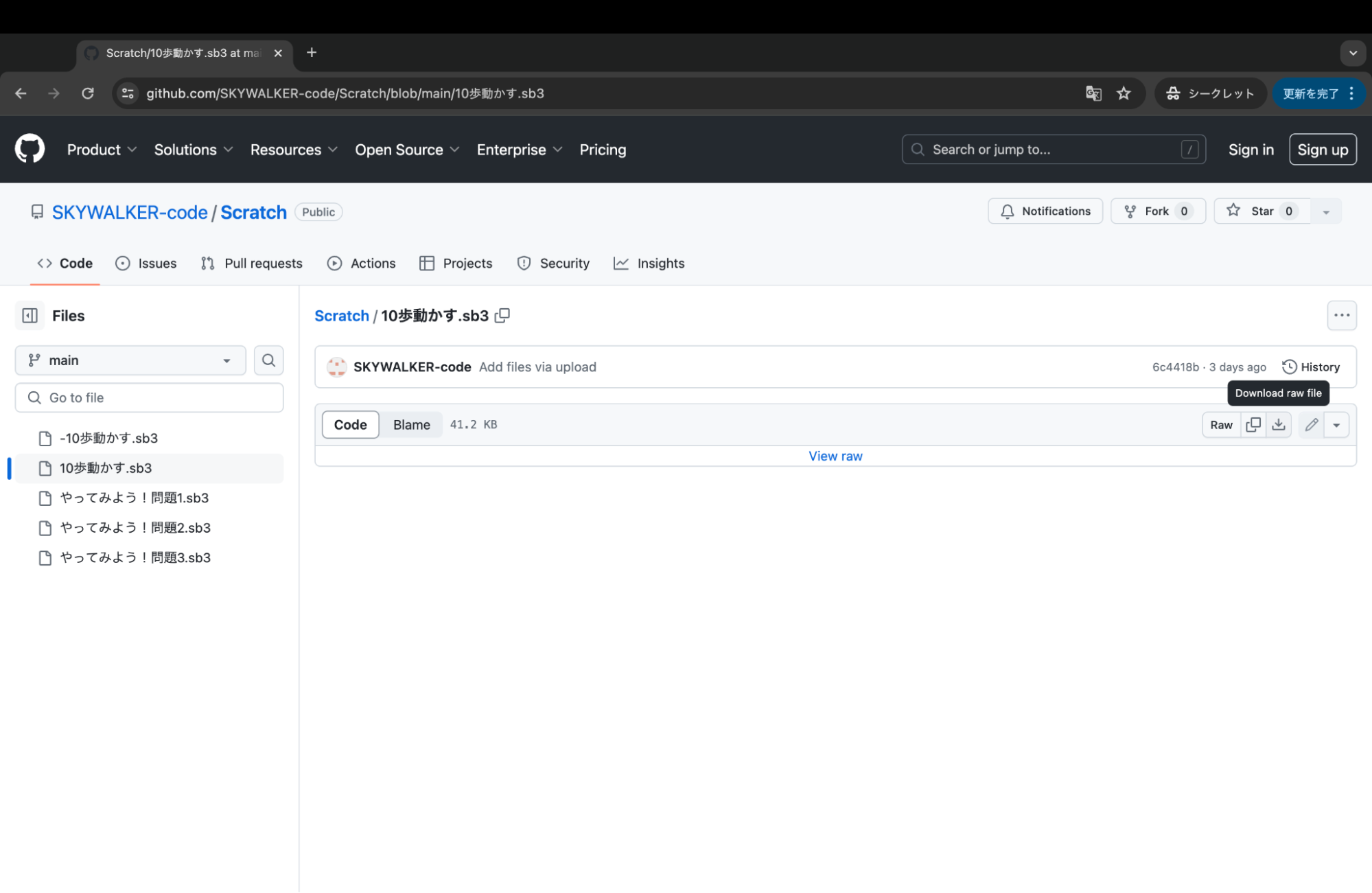Select 10歩動かす.sb3 in file tree
The image size is (1372, 893).
[149, 468]
